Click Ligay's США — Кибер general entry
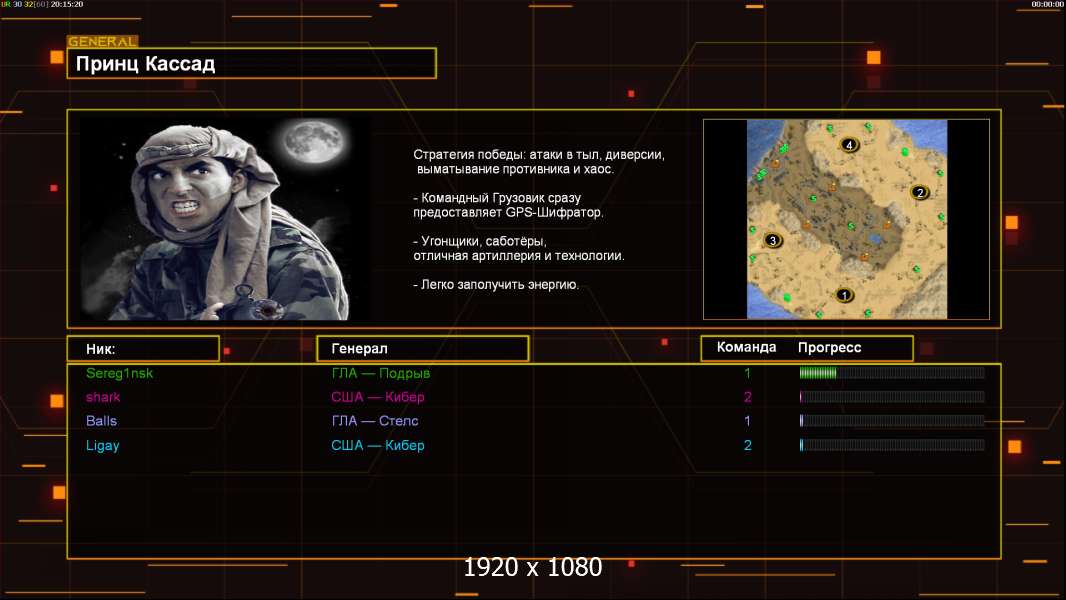Image resolution: width=1066 pixels, height=600 pixels. coord(378,445)
